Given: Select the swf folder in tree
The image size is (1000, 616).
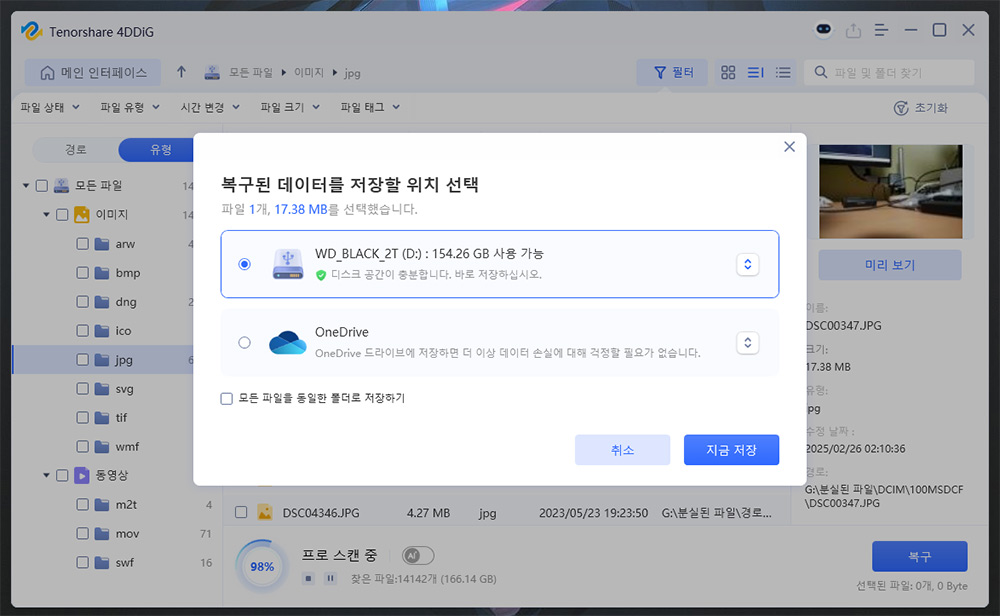Looking at the screenshot, I should click(x=125, y=562).
